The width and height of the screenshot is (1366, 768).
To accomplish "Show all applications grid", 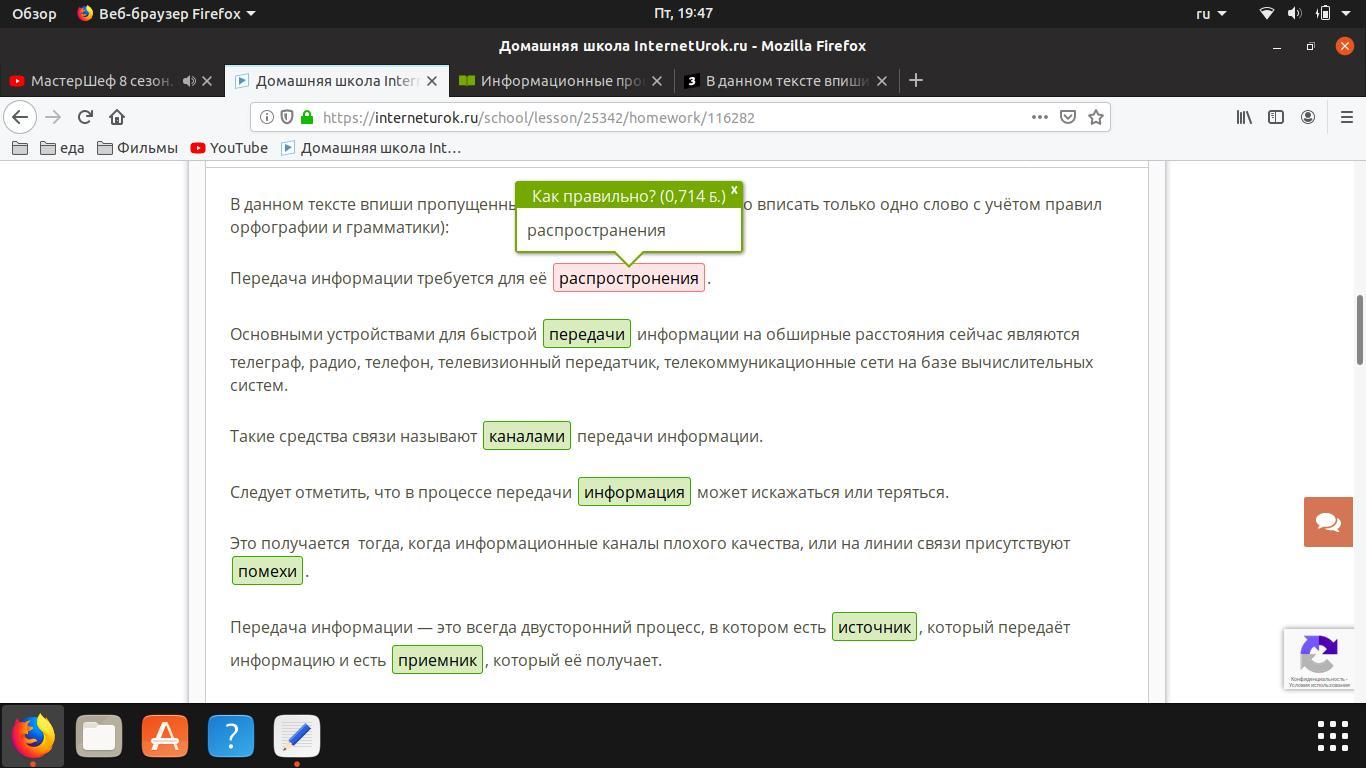I will pos(1333,737).
